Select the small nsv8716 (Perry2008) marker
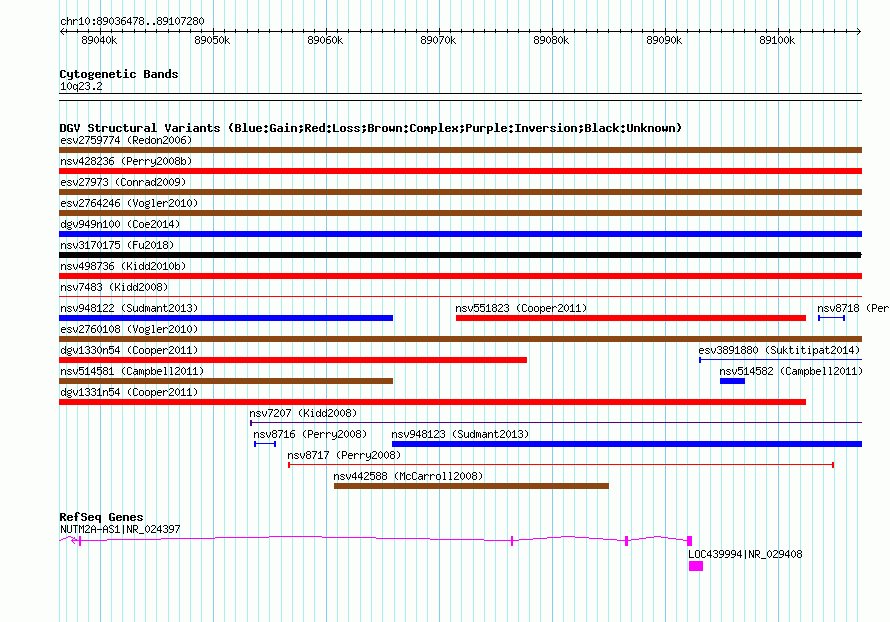Image resolution: width=890 pixels, height=622 pixels. [x=265, y=444]
